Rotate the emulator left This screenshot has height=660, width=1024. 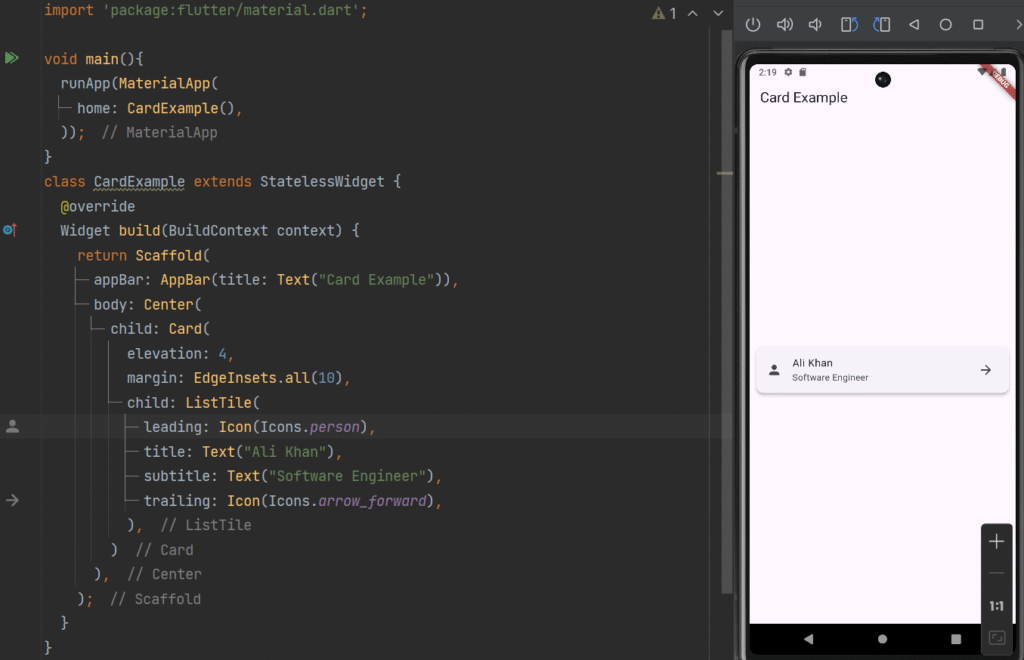point(848,25)
